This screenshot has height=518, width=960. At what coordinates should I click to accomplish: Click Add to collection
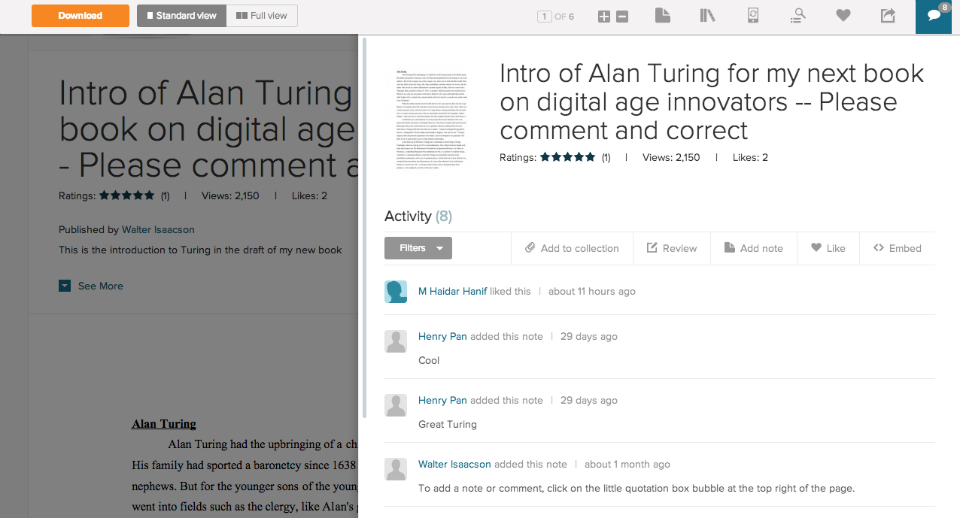[x=572, y=248]
